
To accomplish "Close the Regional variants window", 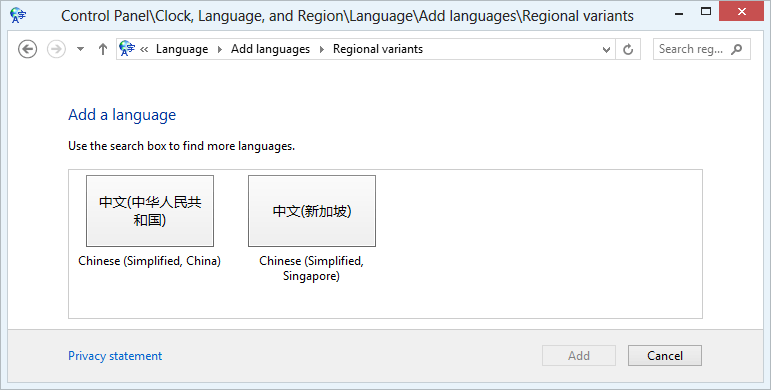I will (x=741, y=12).
